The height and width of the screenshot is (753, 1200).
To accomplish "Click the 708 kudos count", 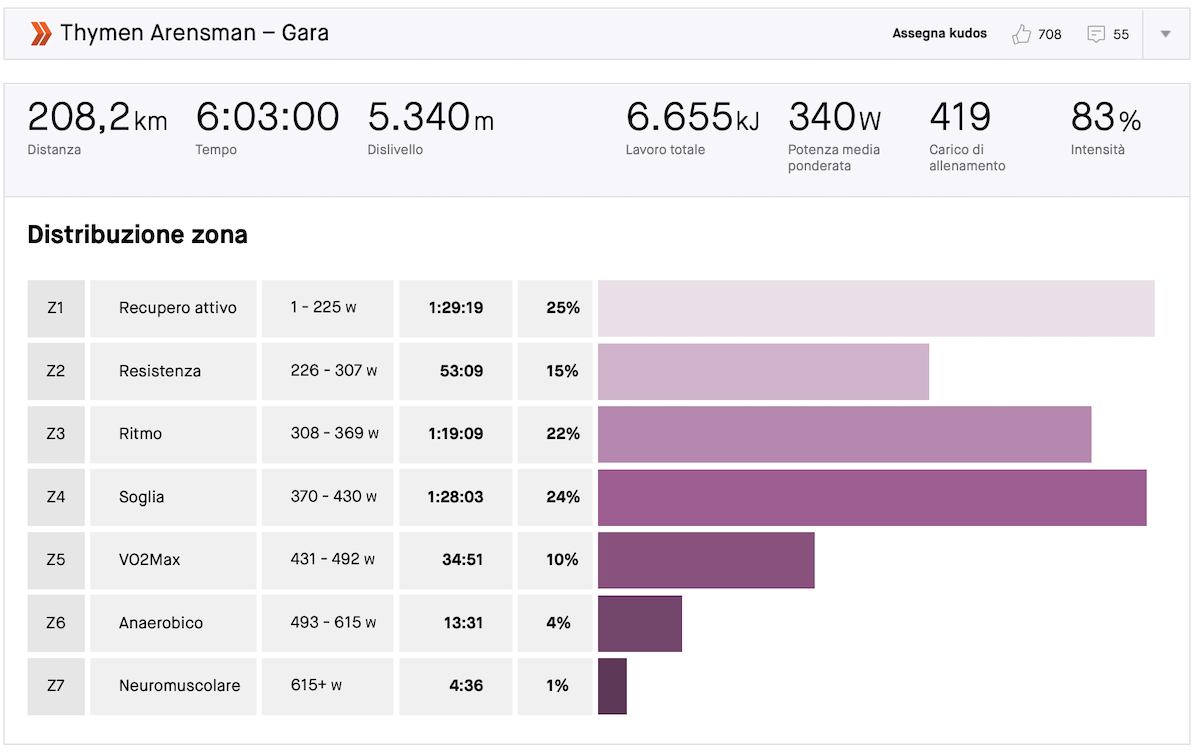I will [x=1050, y=34].
